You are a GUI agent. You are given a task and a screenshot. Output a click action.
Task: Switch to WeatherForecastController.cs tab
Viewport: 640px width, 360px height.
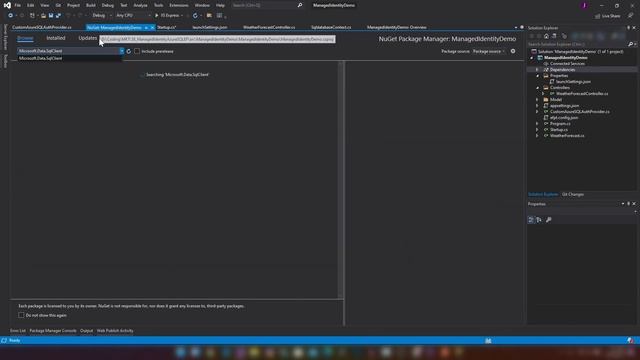[269, 27]
